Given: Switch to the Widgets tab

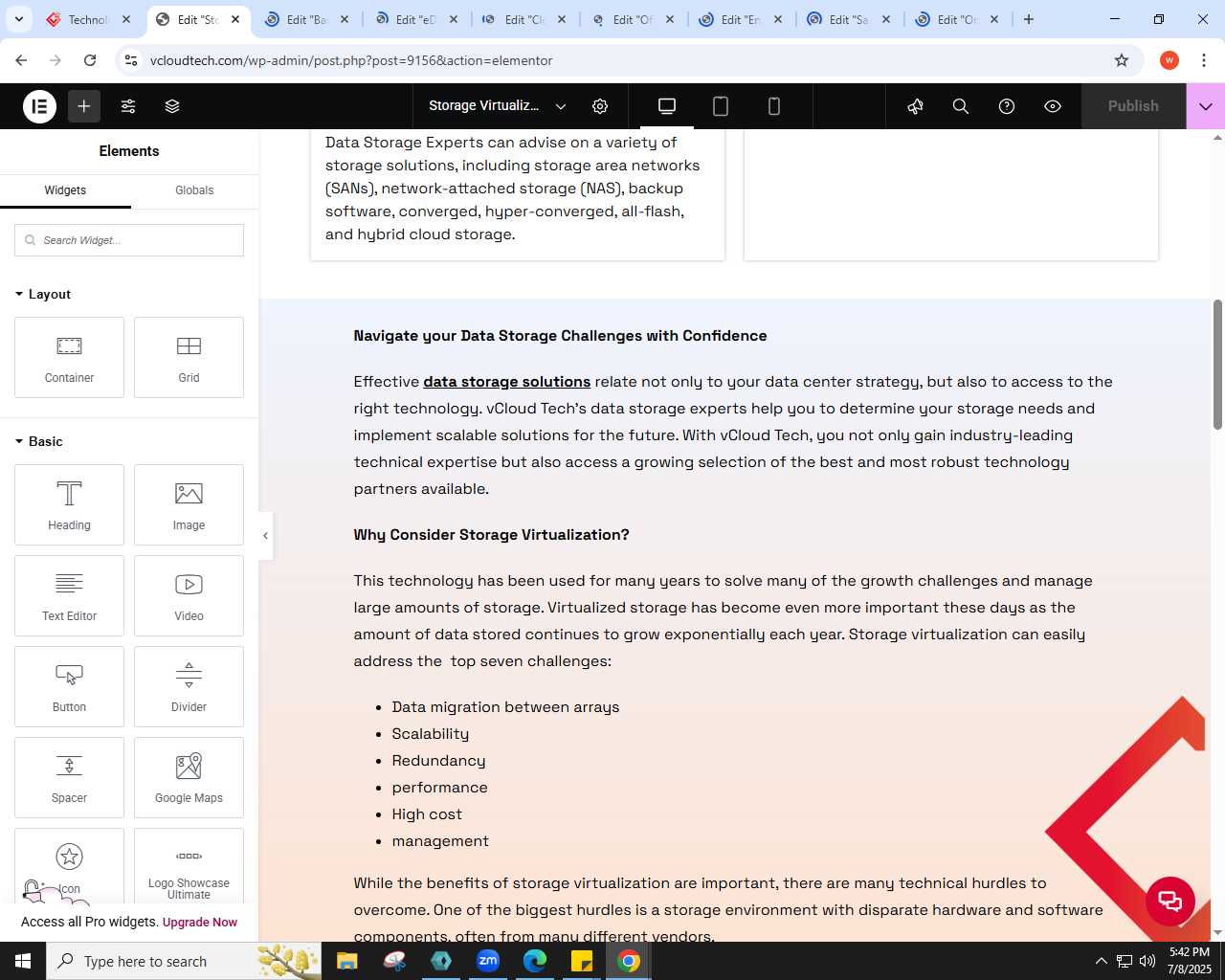Looking at the screenshot, I should pyautogui.click(x=65, y=190).
